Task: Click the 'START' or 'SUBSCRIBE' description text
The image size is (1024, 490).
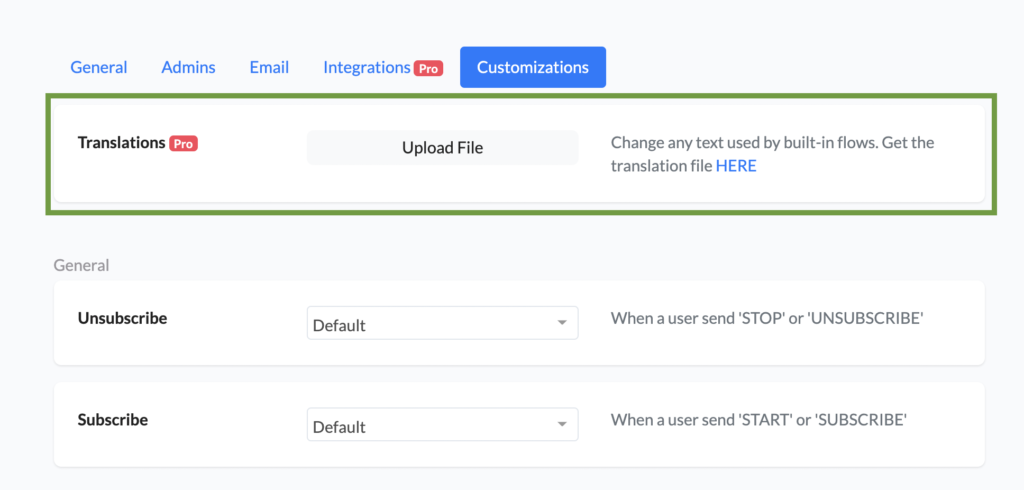Action: tap(758, 420)
